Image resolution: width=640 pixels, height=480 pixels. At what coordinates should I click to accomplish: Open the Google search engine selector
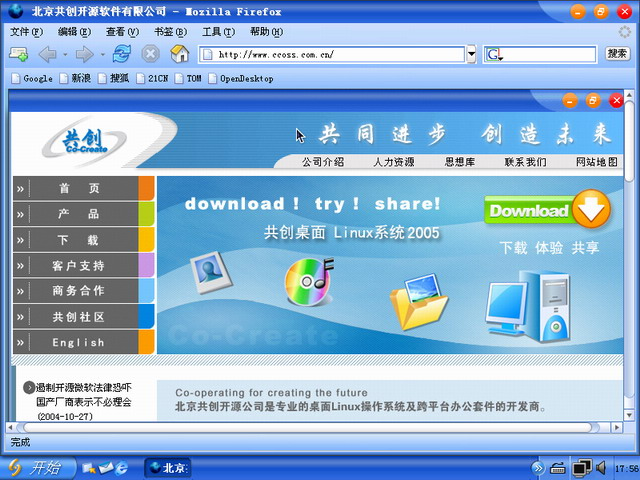(494, 54)
